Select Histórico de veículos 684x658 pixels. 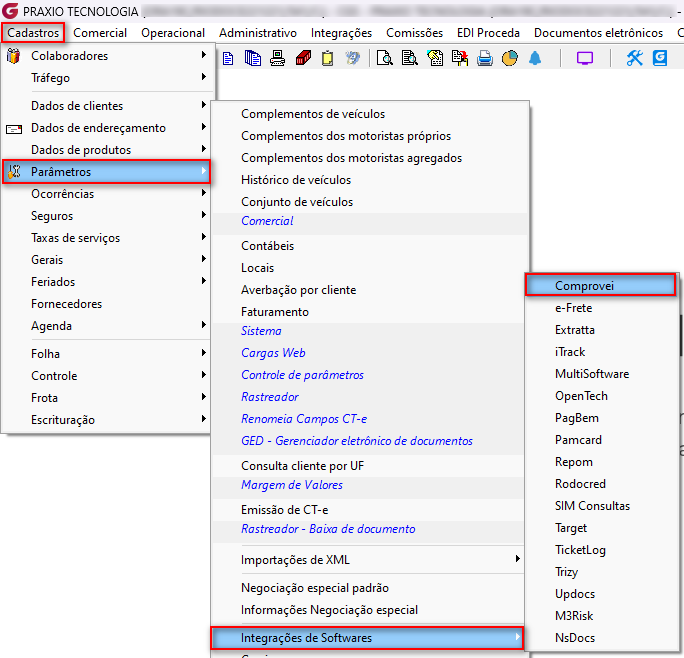(369, 180)
